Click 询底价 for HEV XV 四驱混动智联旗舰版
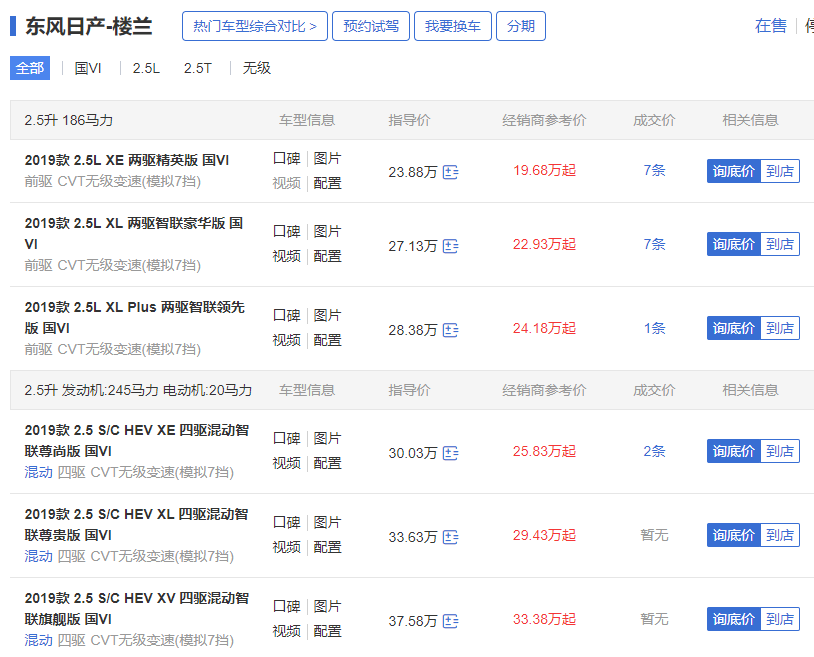This screenshot has height=657, width=814. click(734, 619)
